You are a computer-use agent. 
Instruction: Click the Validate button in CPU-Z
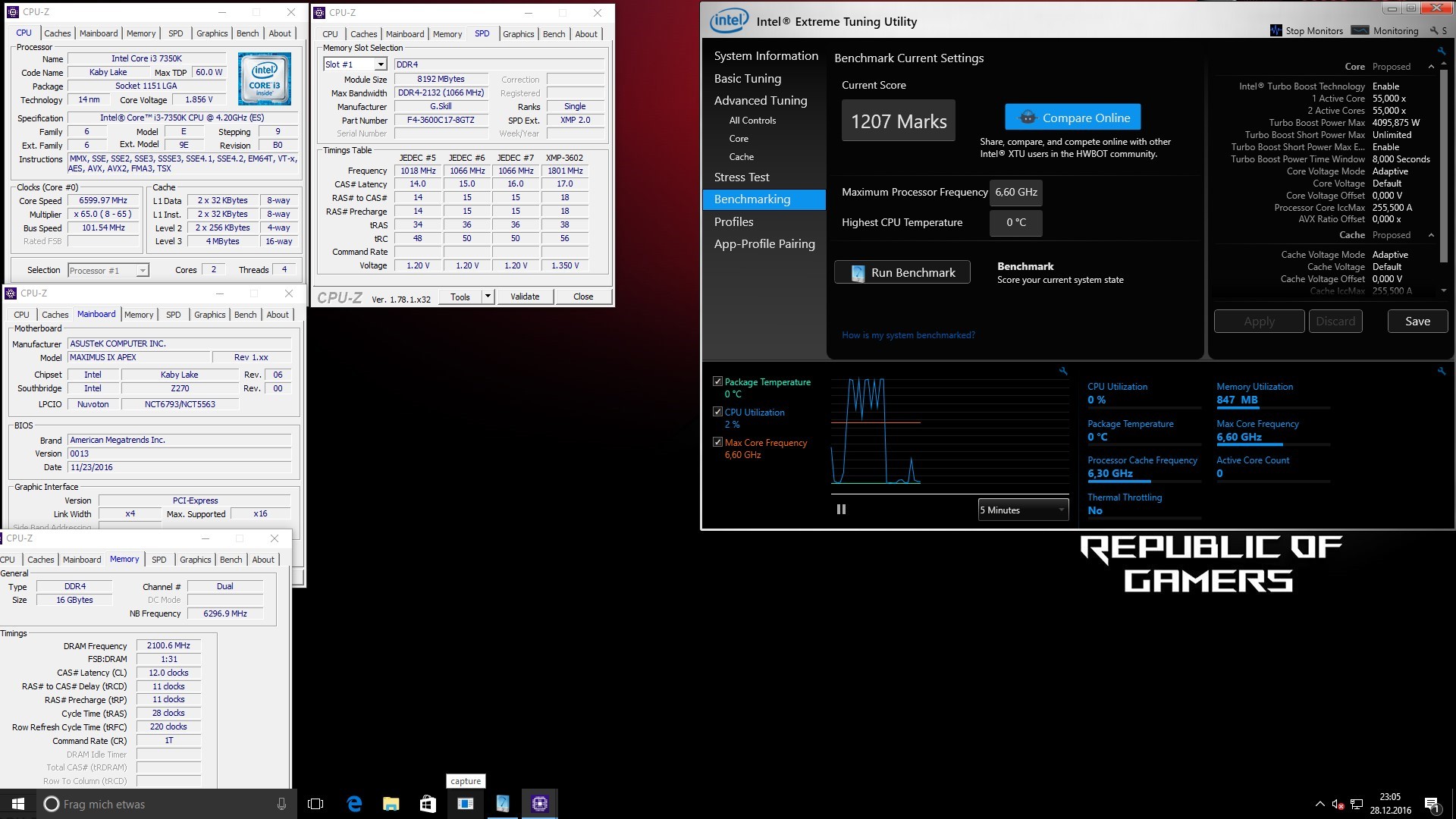(525, 297)
